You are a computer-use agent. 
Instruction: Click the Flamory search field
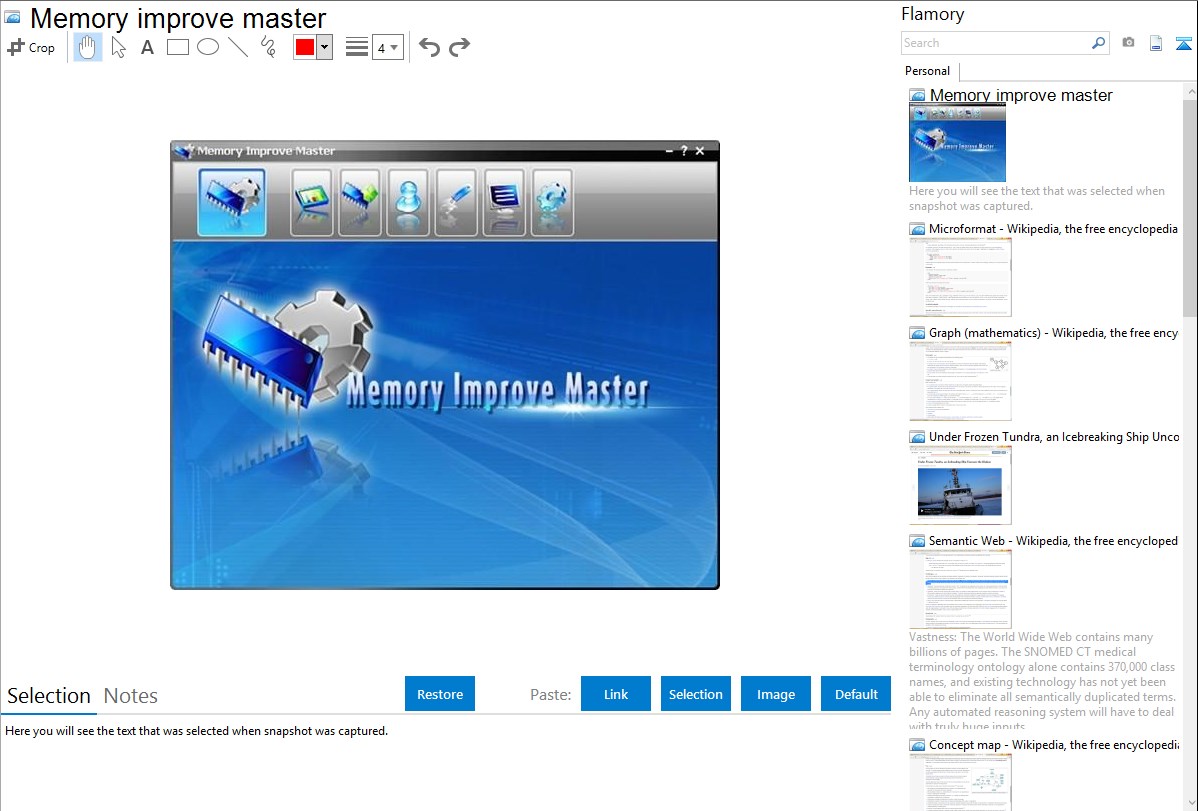click(x=996, y=43)
